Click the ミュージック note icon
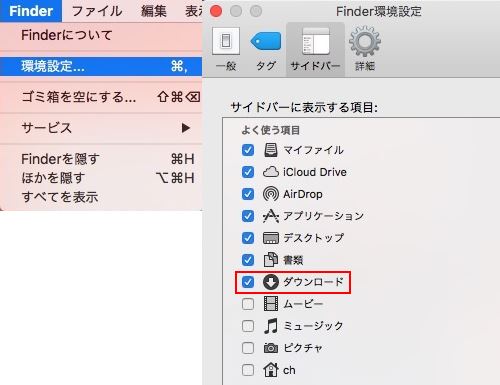The height and width of the screenshot is (385, 500). click(271, 326)
